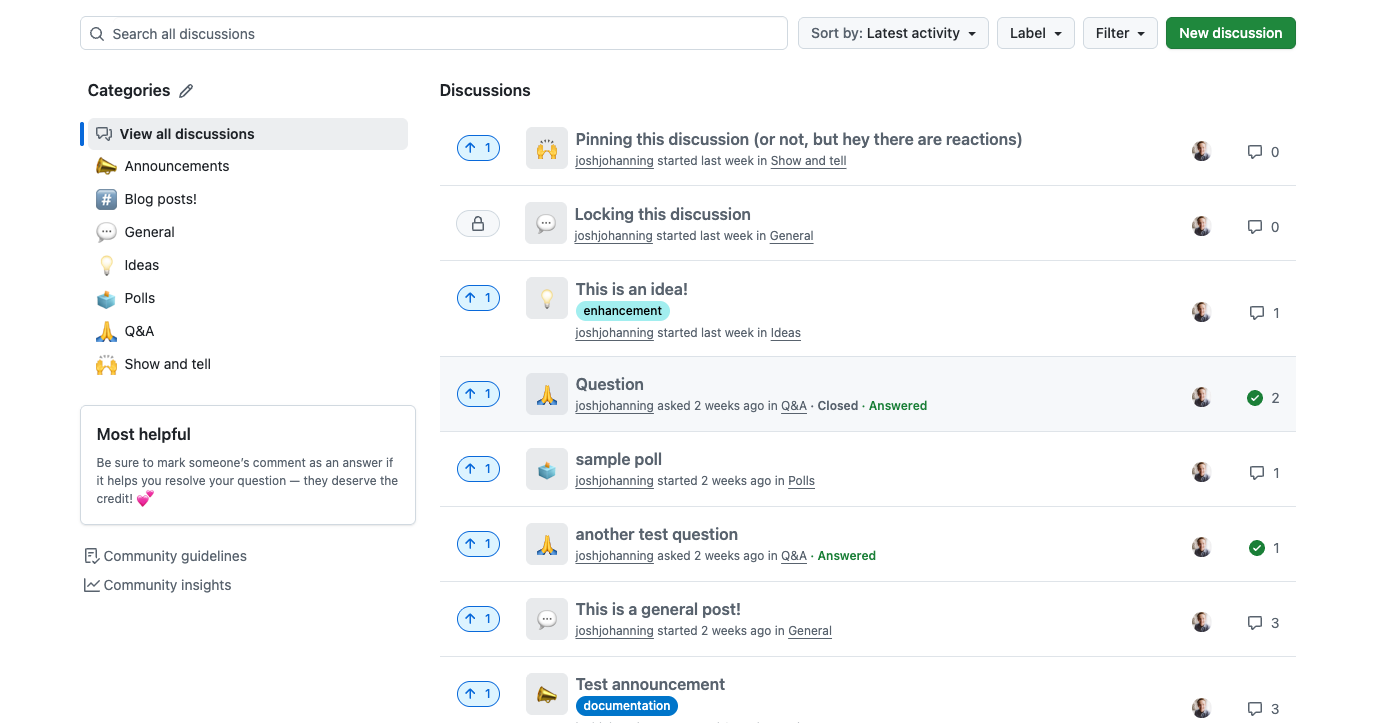
Task: Click the Community insights graph icon
Action: click(92, 585)
